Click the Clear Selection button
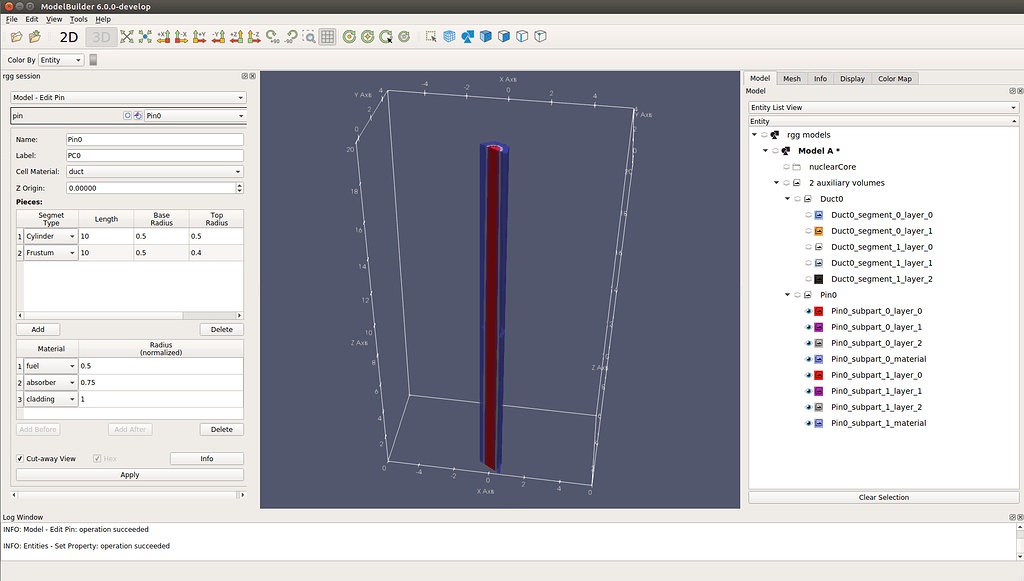Image resolution: width=1024 pixels, height=581 pixels. (883, 497)
